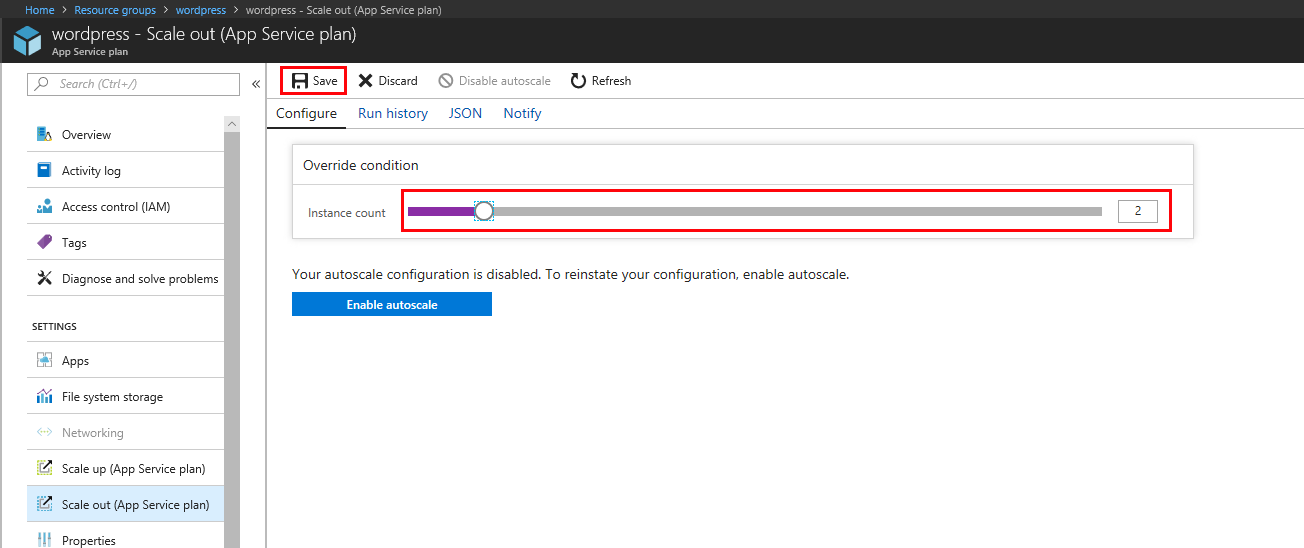Image resolution: width=1304 pixels, height=548 pixels.
Task: Click the Scale out pencil icon
Action: (x=44, y=504)
